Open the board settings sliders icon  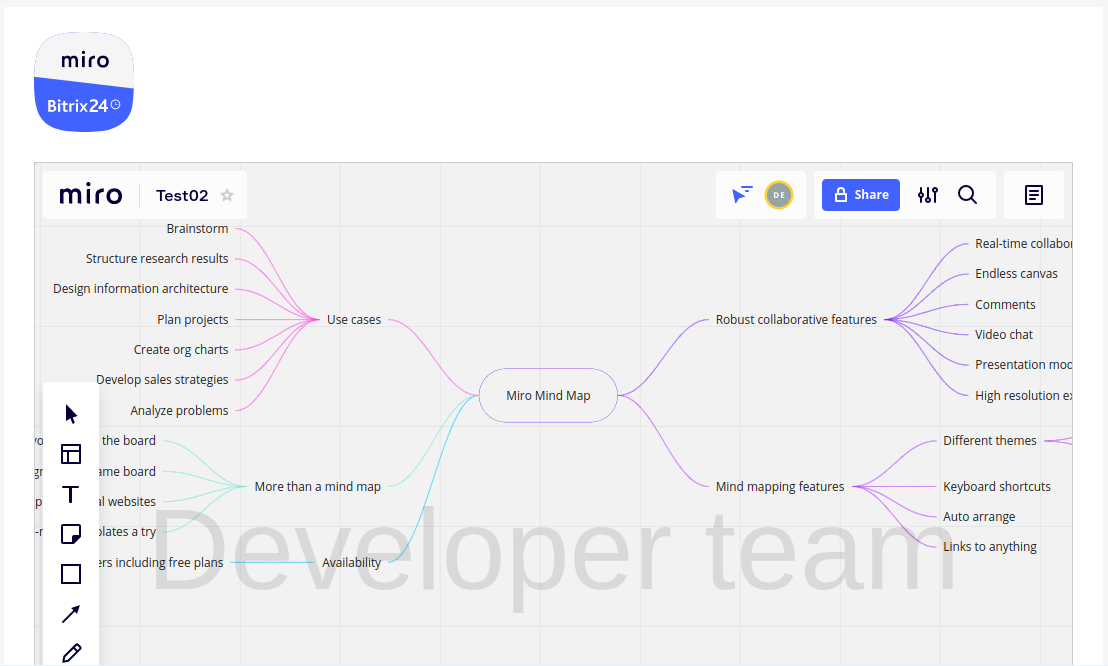(928, 195)
